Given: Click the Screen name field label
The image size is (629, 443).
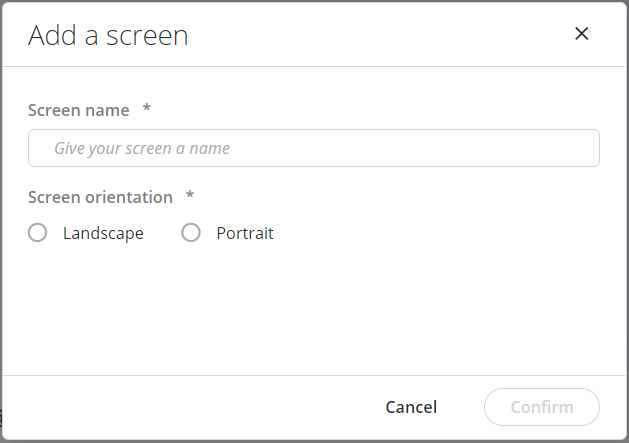Looking at the screenshot, I should 78,109.
